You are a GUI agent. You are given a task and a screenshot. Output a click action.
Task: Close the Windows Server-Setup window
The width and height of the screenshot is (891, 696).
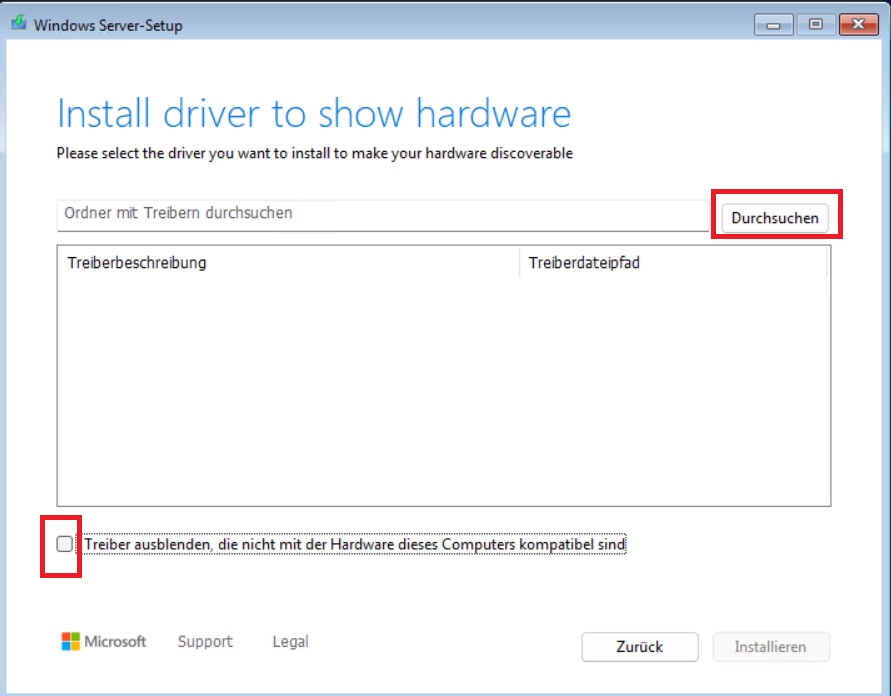[x=858, y=24]
